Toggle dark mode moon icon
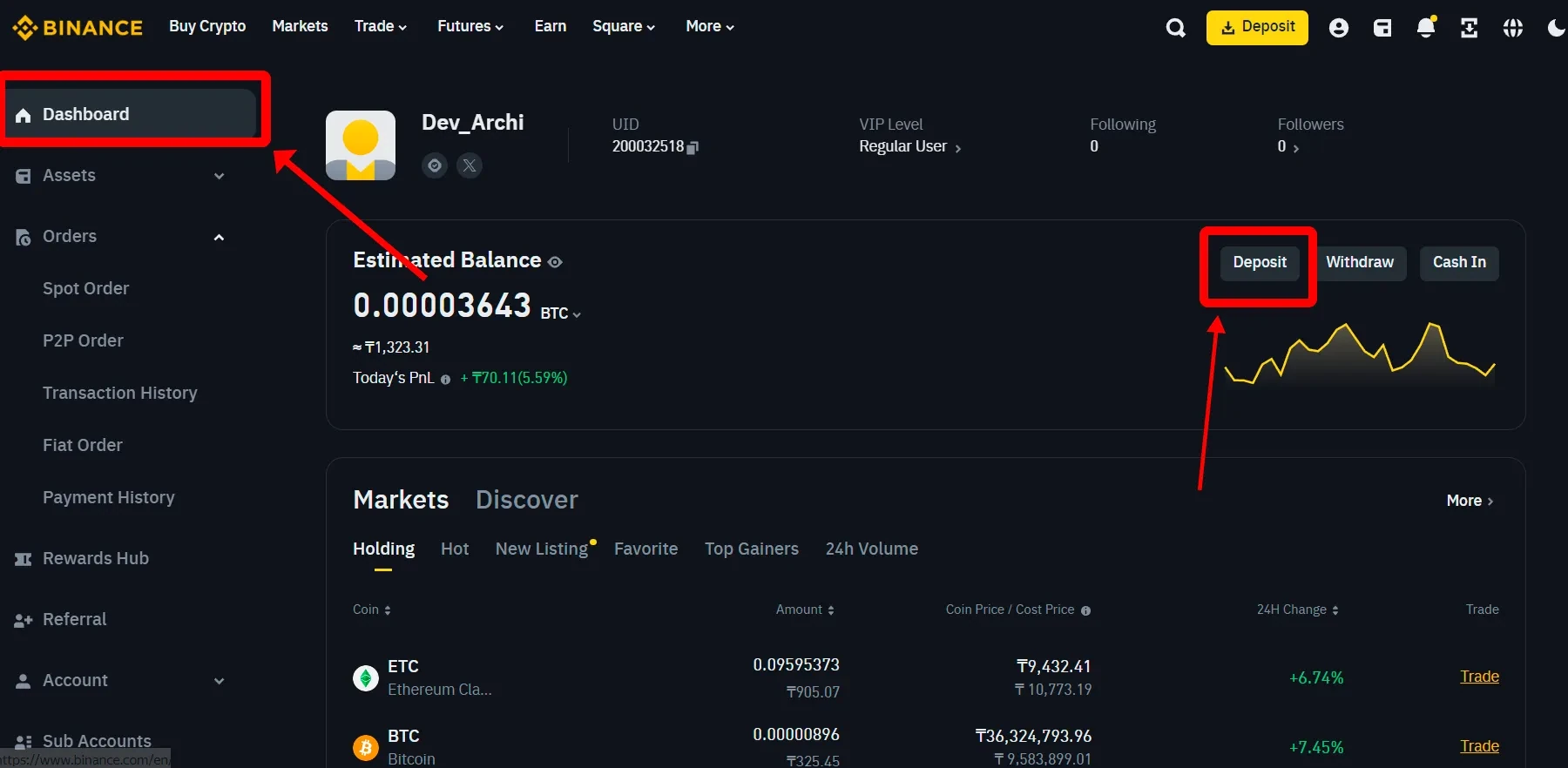This screenshot has width=1568, height=768. pos(1555,28)
